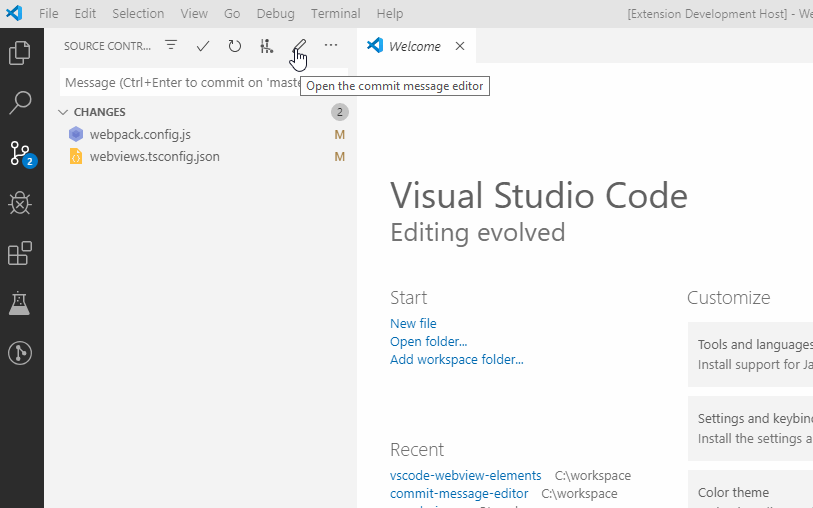Collapse the CHANGES section
813x508 pixels.
point(63,112)
